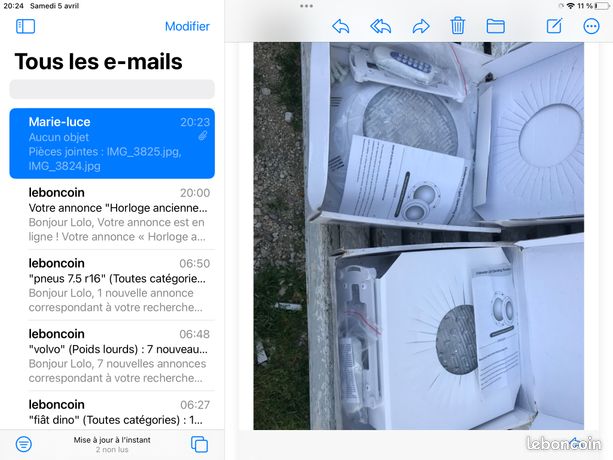The height and width of the screenshot is (460, 613).
Task: Move the message using the folder icon
Action: [495, 26]
